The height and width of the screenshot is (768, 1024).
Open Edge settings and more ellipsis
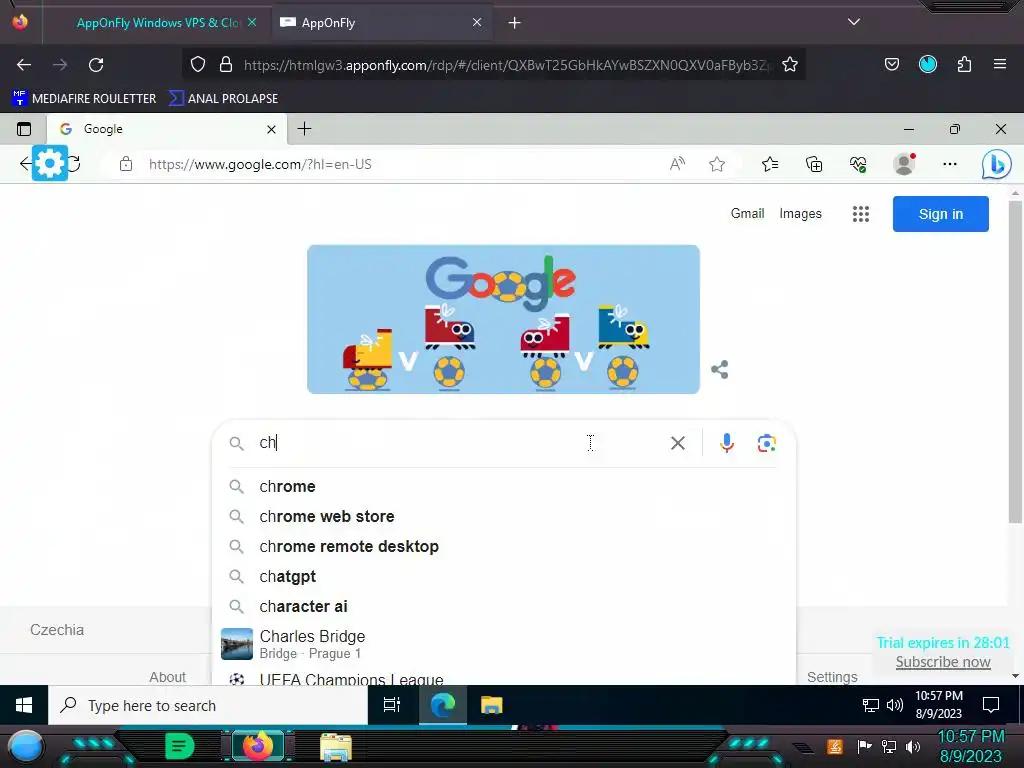coord(950,164)
